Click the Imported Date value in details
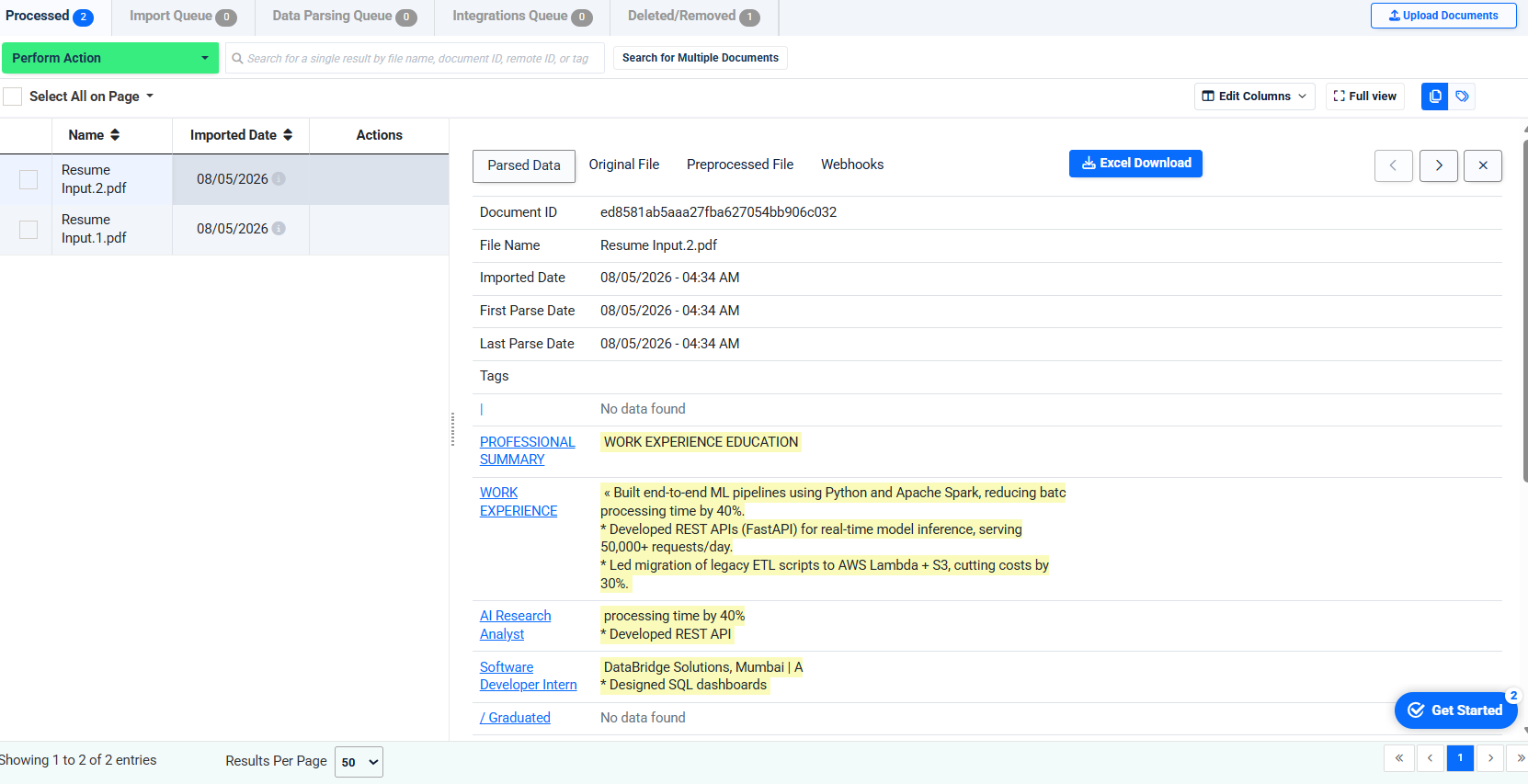The image size is (1528, 784). [x=669, y=278]
